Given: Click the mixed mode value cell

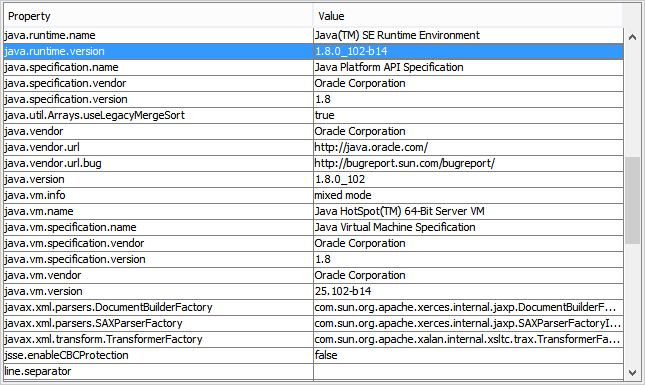Looking at the screenshot, I should coord(469,196).
